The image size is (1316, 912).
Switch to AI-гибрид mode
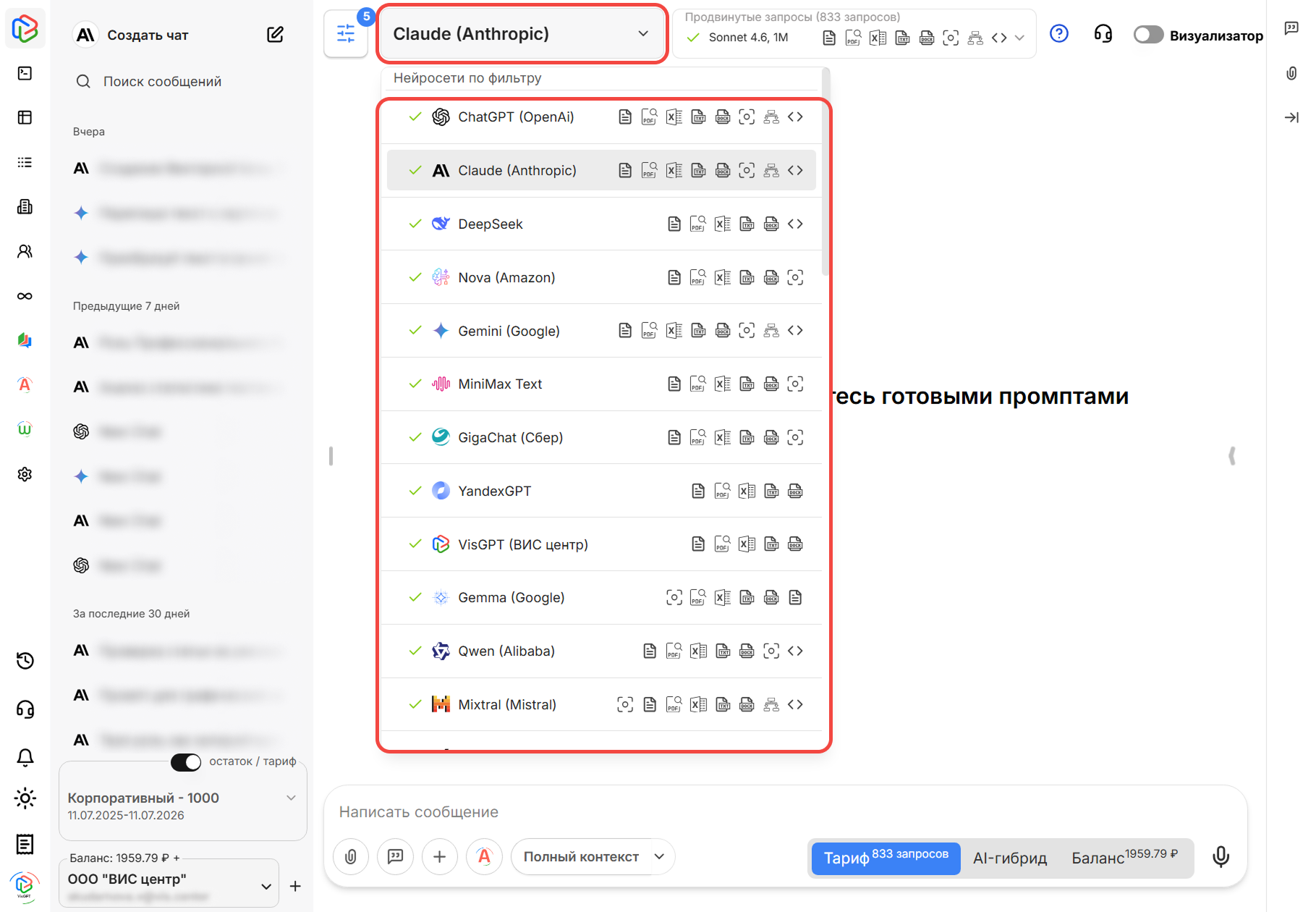pyautogui.click(x=1009, y=858)
